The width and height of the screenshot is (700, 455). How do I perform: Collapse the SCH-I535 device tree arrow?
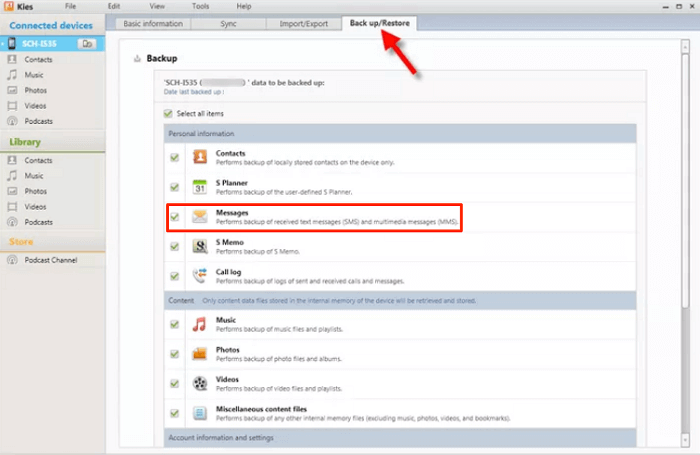3,43
